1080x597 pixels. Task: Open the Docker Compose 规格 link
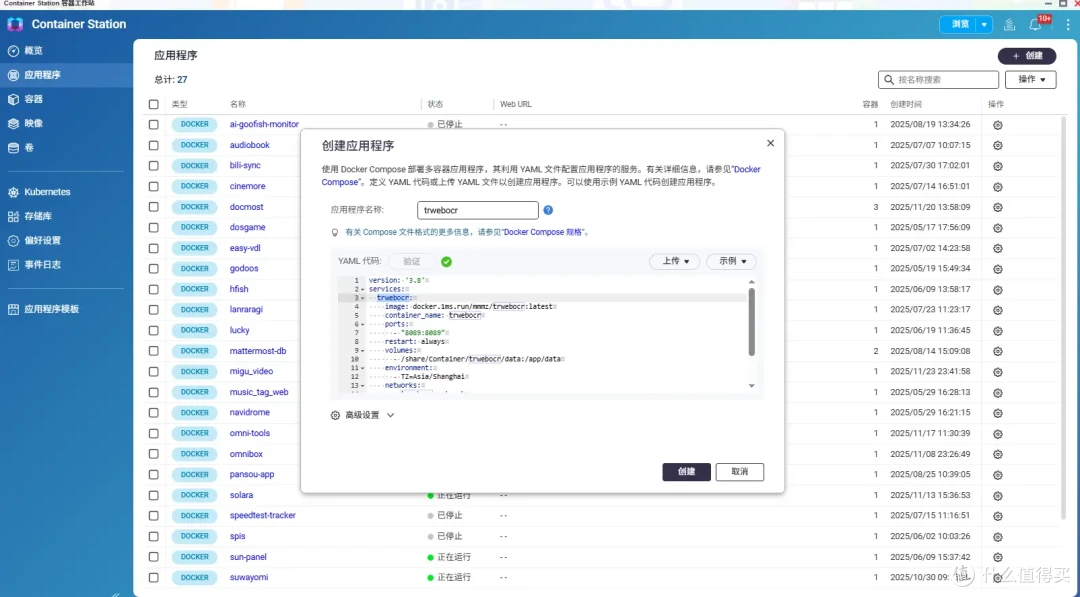544,233
